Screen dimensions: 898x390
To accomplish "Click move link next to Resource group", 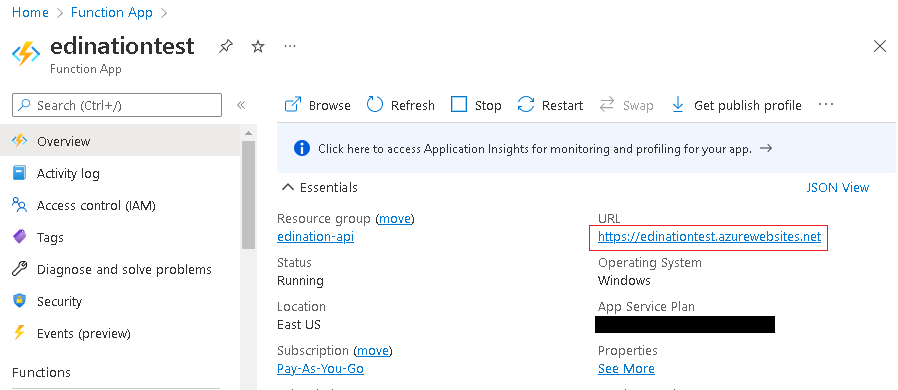I will click(x=395, y=219).
